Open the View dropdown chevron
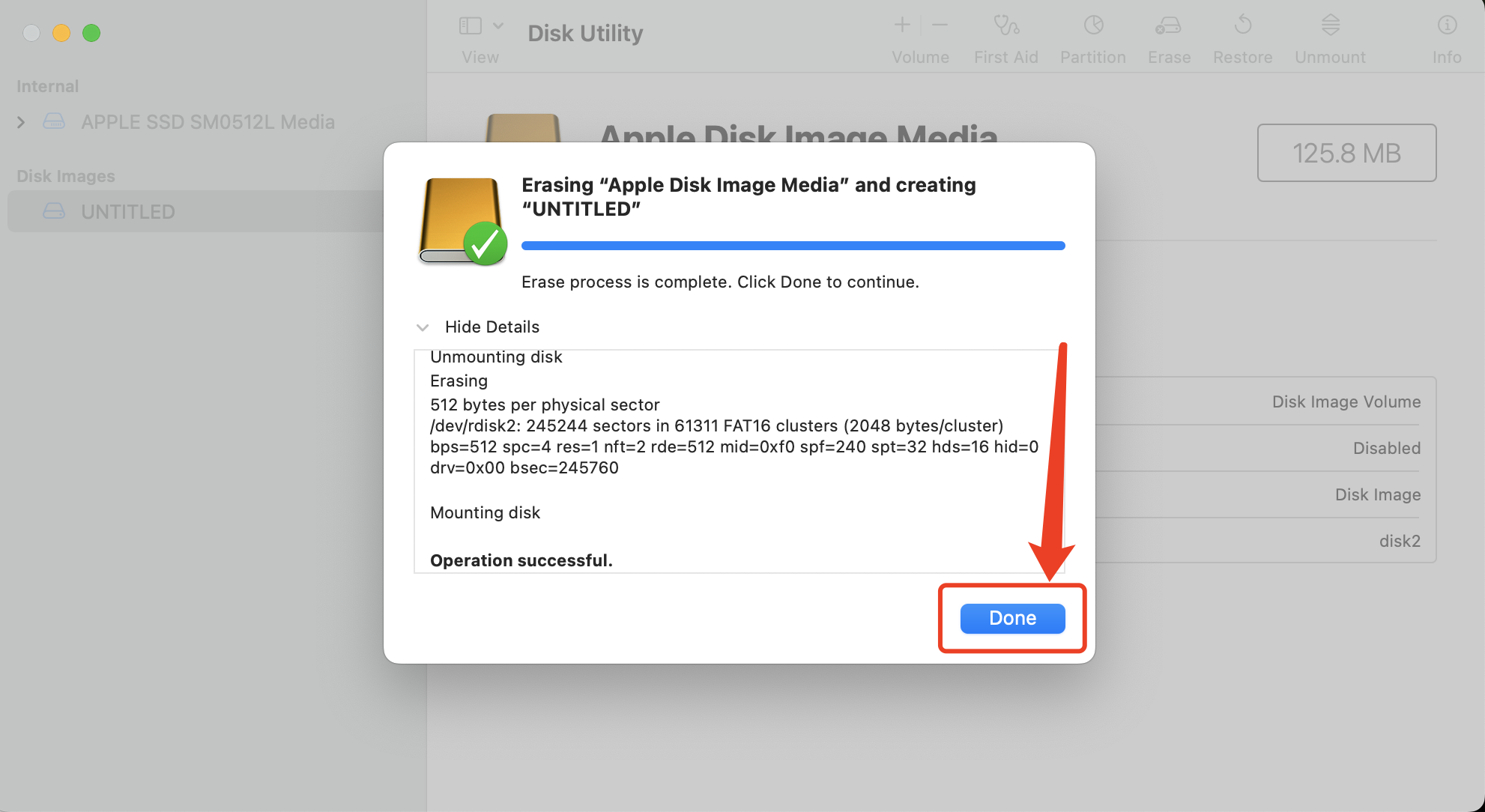Viewport: 1485px width, 812px height. [x=498, y=26]
